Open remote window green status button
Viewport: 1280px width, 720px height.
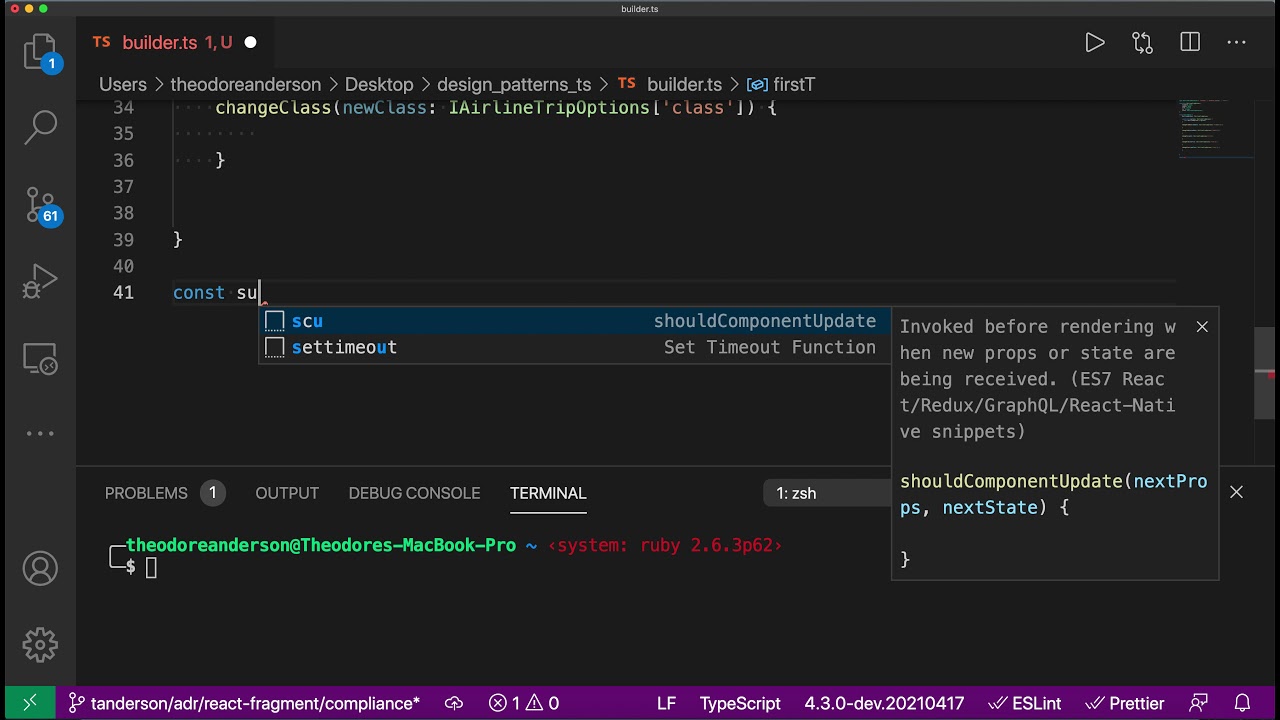click(x=30, y=703)
